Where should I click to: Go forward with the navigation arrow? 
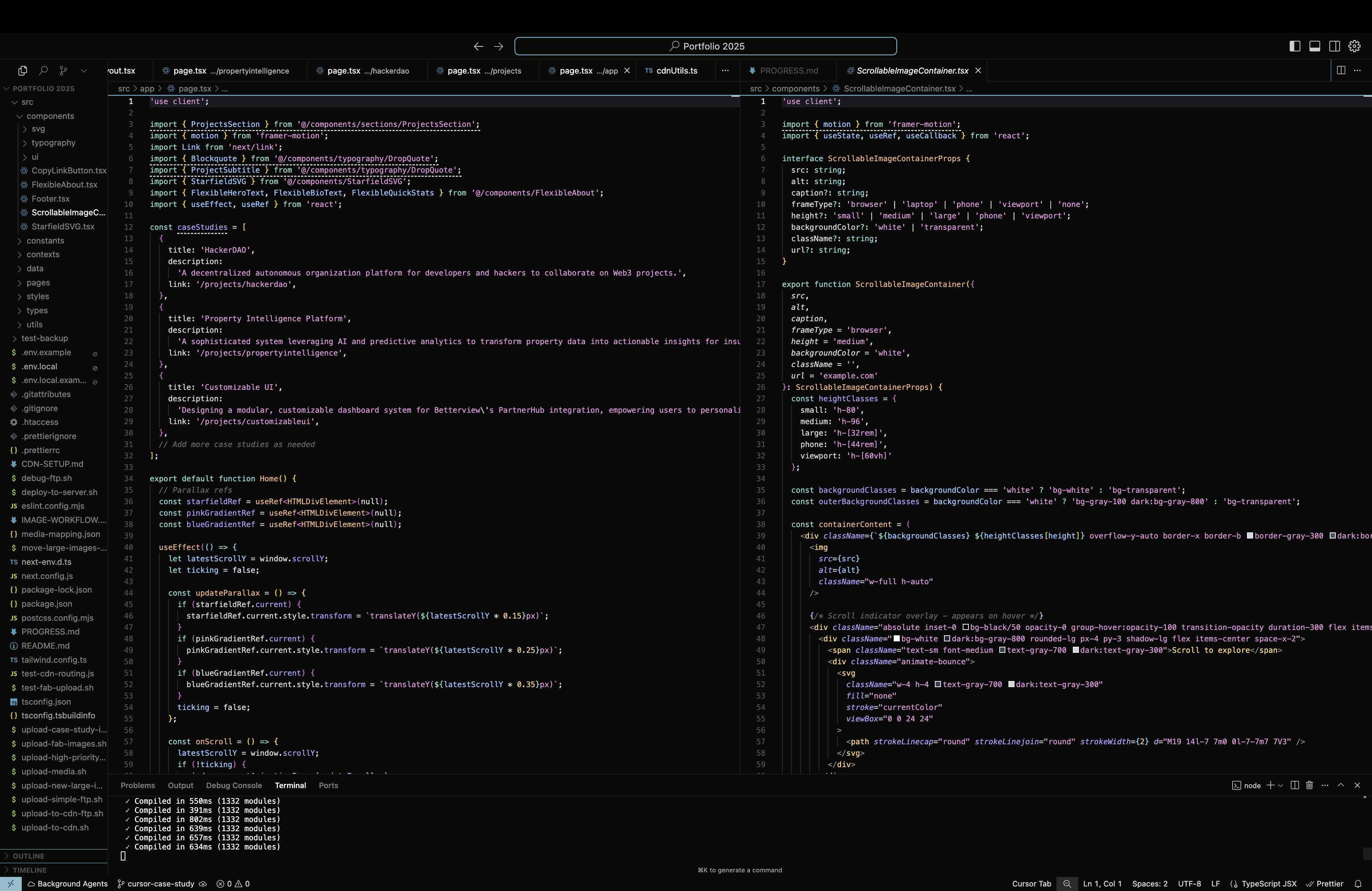498,46
